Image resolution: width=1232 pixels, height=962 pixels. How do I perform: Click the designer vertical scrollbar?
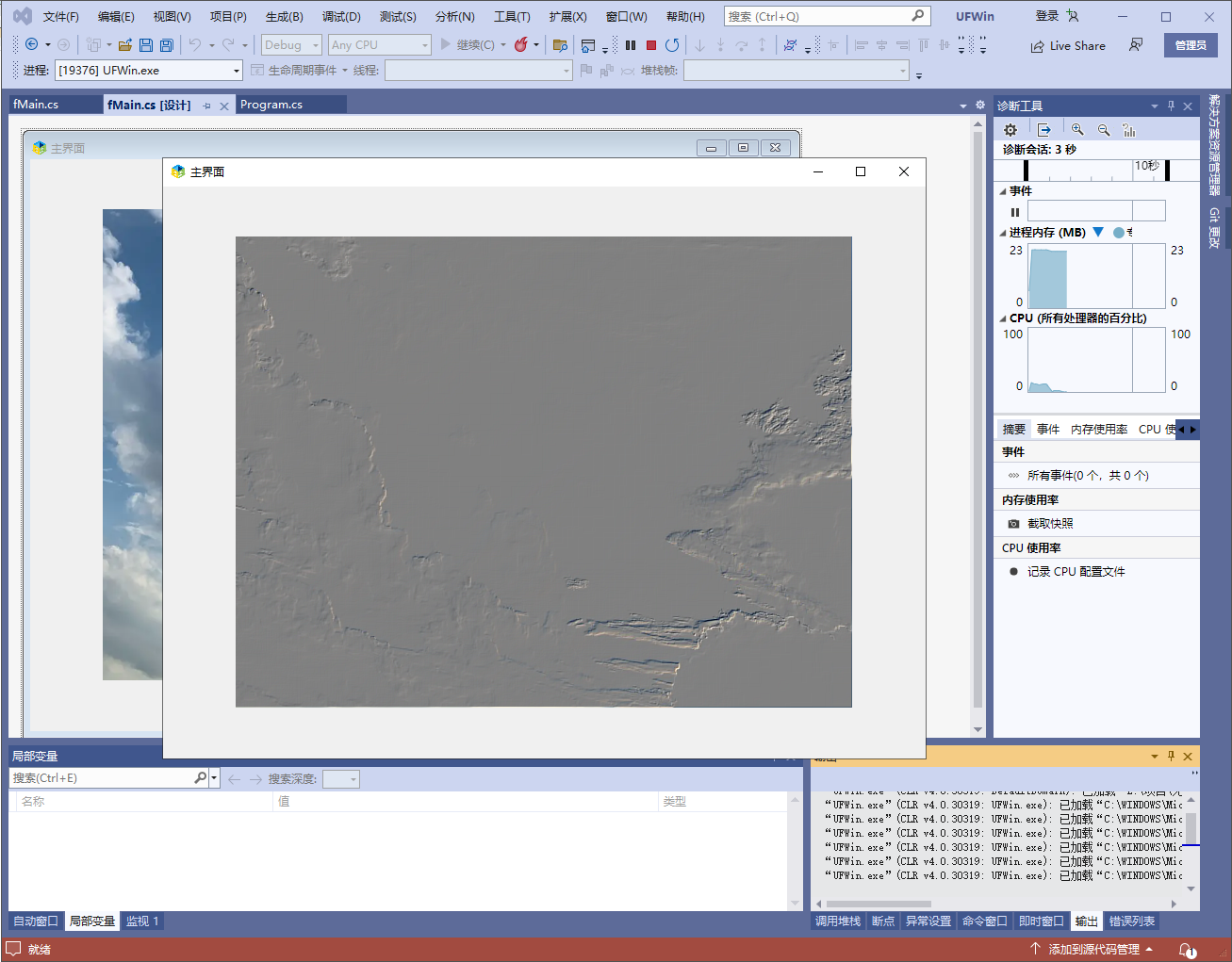pos(977,426)
